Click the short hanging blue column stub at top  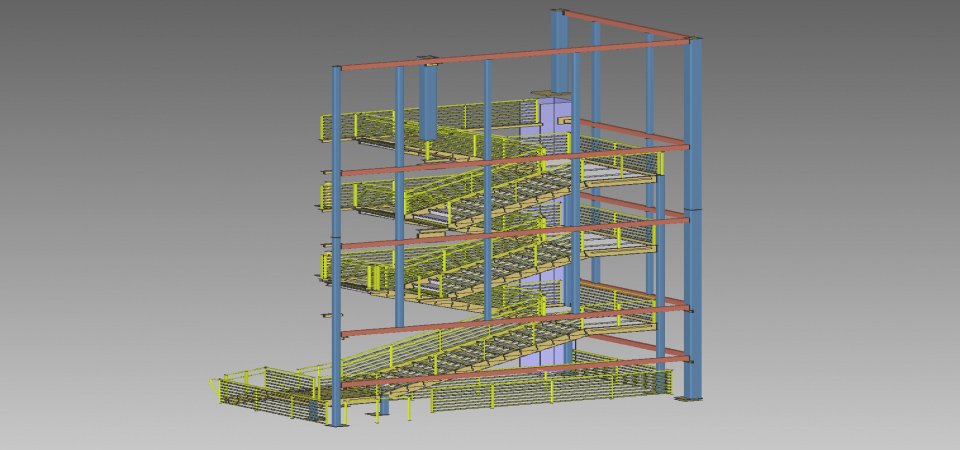tap(429, 102)
